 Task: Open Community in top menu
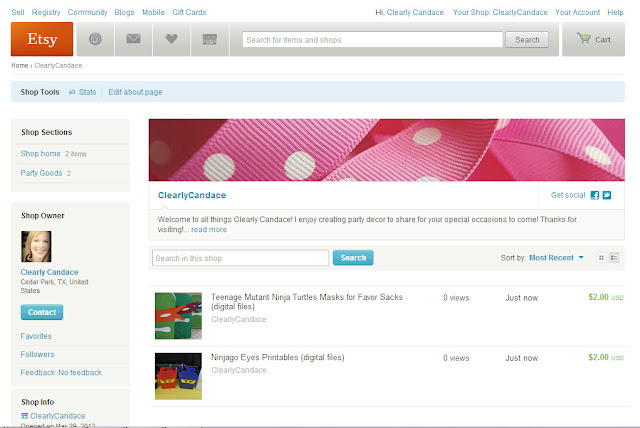point(87,12)
